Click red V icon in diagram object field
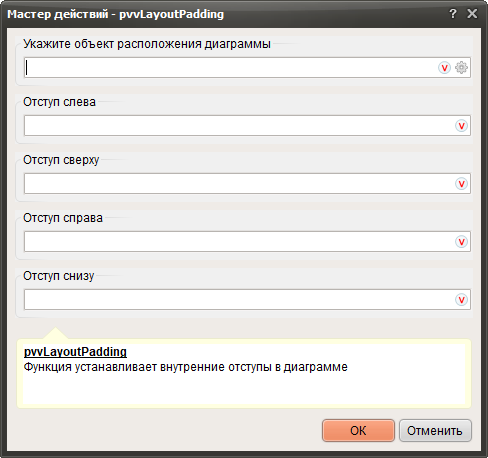 click(x=444, y=68)
